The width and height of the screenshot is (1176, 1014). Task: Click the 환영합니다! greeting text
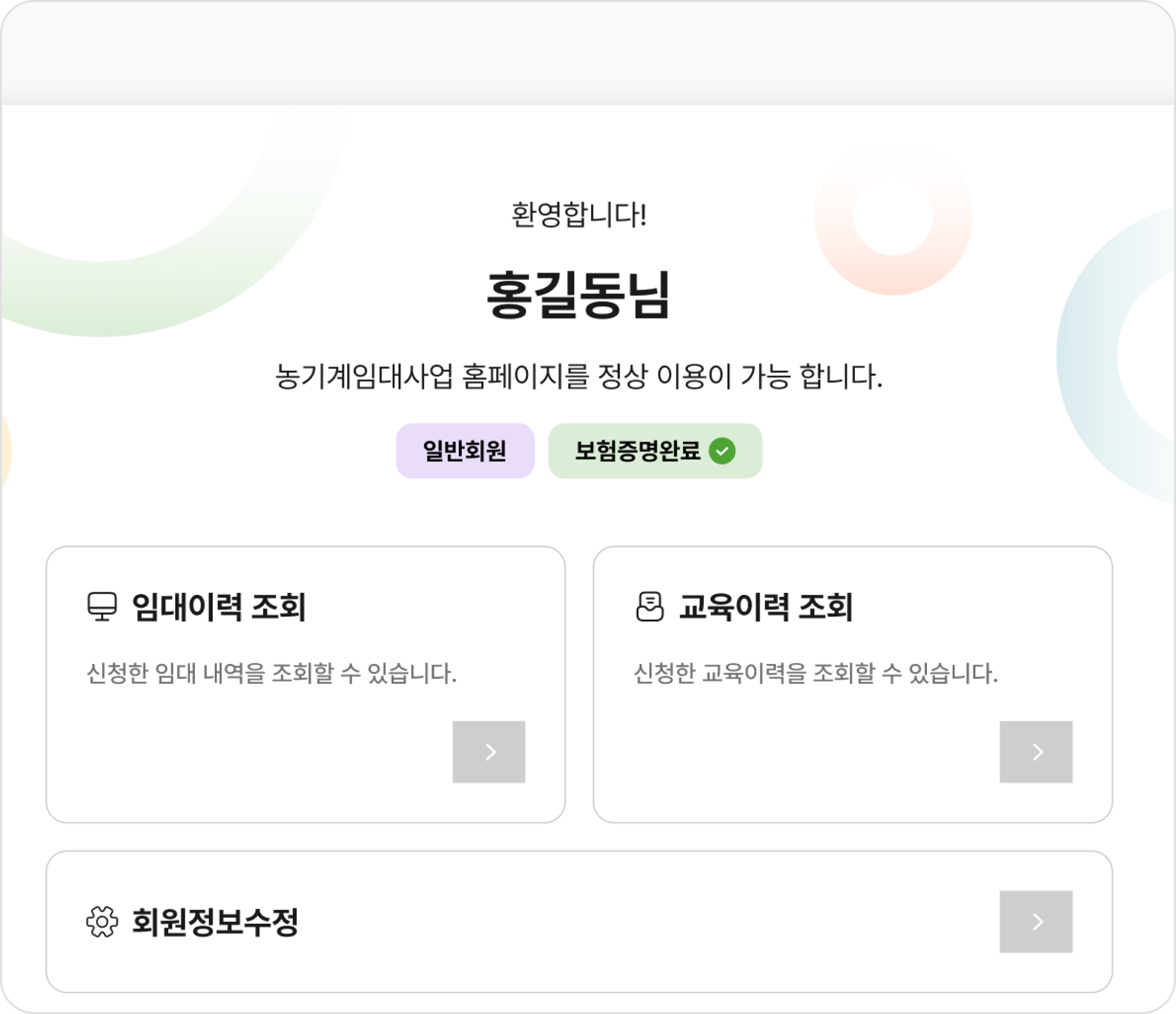pos(579,215)
